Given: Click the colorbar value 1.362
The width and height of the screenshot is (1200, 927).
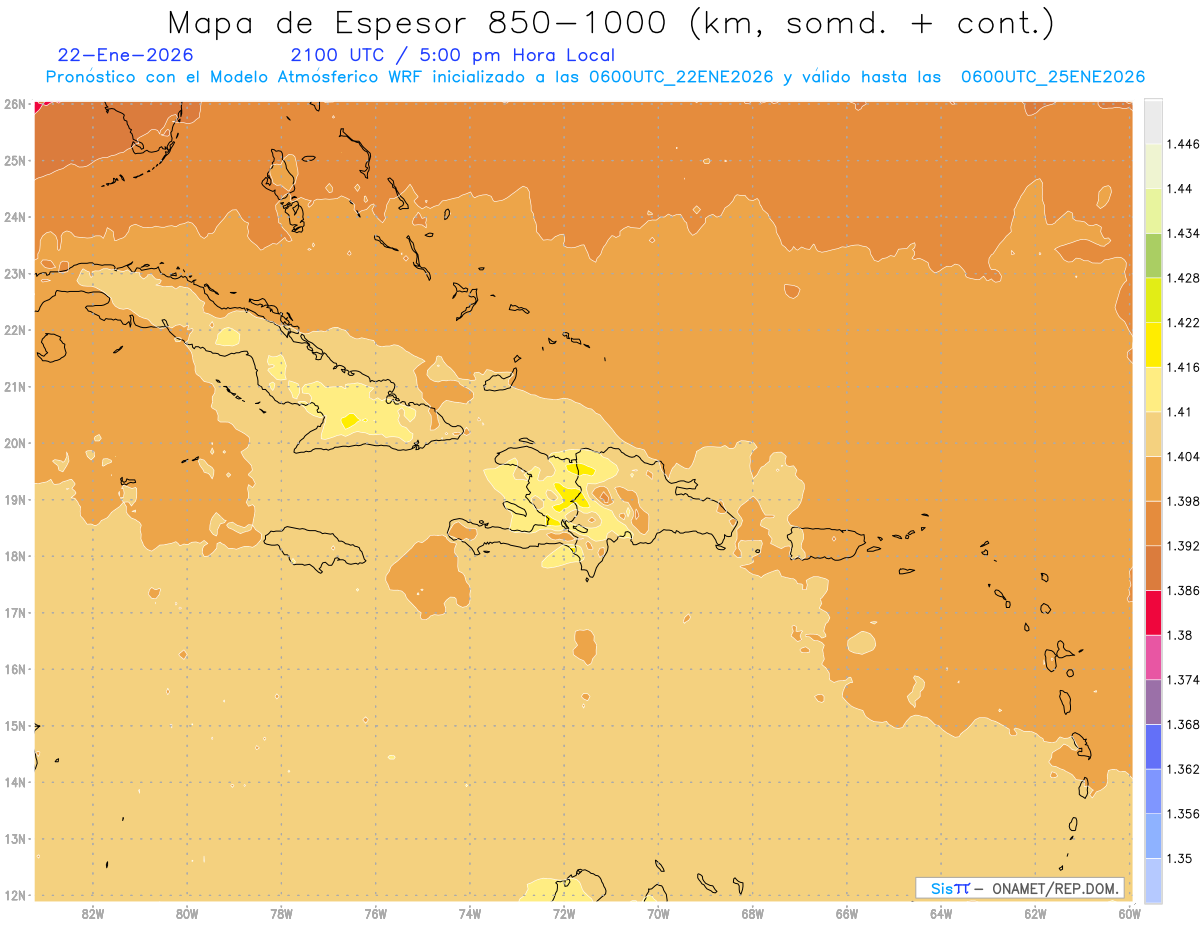Looking at the screenshot, I should 1183,769.
